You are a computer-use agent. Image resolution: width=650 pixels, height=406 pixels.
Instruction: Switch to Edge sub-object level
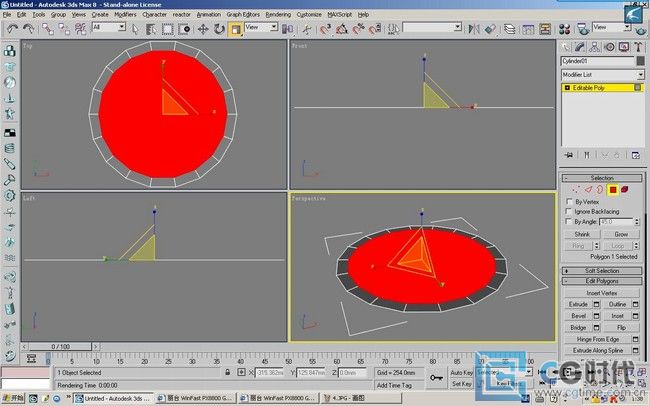pyautogui.click(x=588, y=190)
